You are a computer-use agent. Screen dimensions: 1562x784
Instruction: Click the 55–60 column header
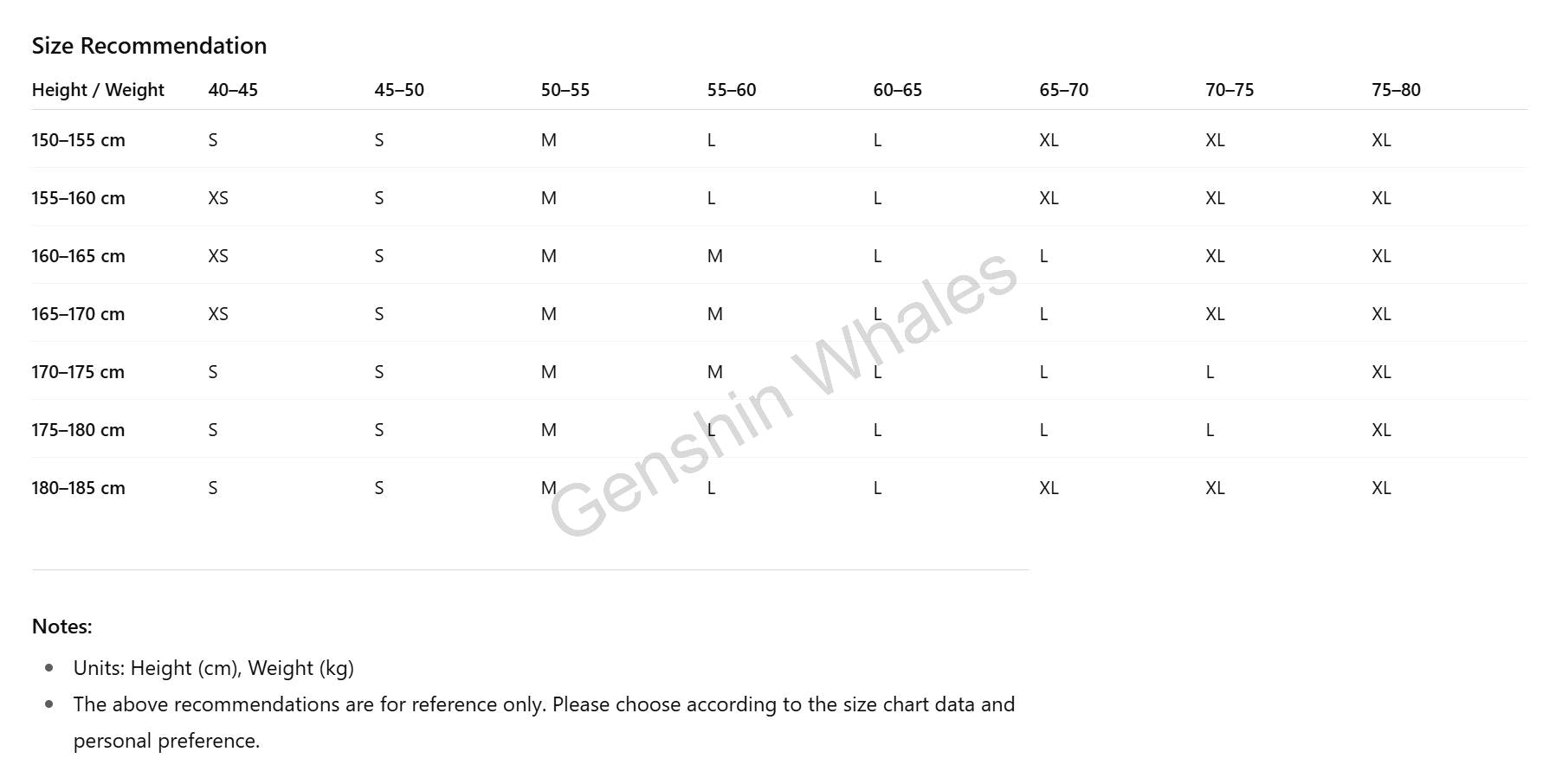pyautogui.click(x=732, y=90)
